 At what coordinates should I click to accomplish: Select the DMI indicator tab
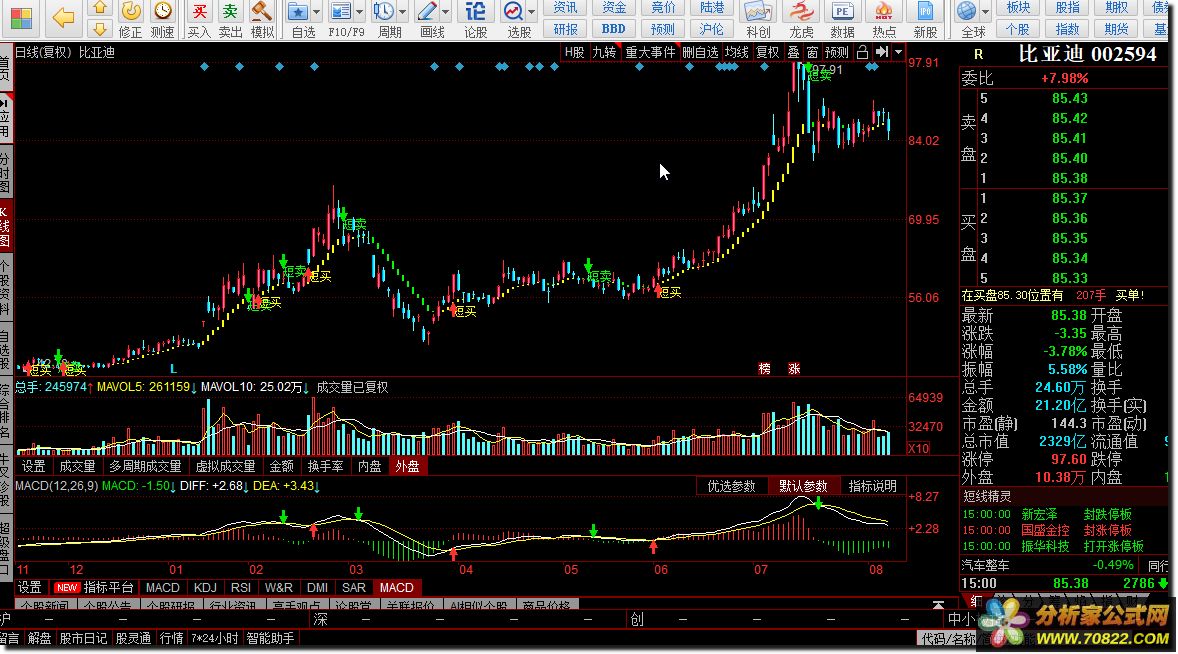pos(317,588)
